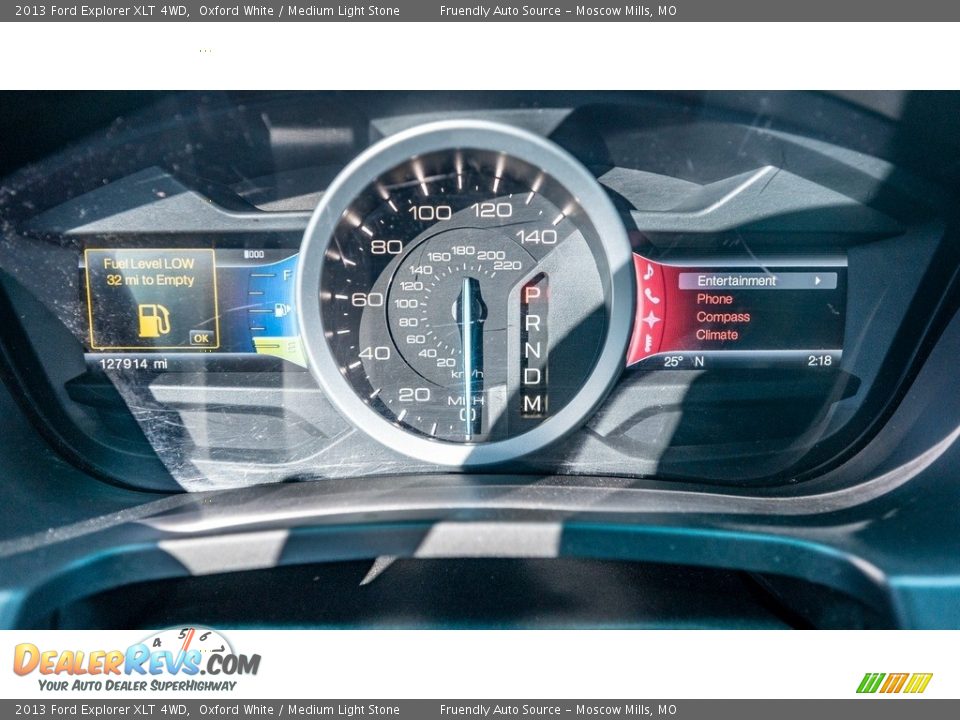Choose the Compass menu item

[723, 317]
